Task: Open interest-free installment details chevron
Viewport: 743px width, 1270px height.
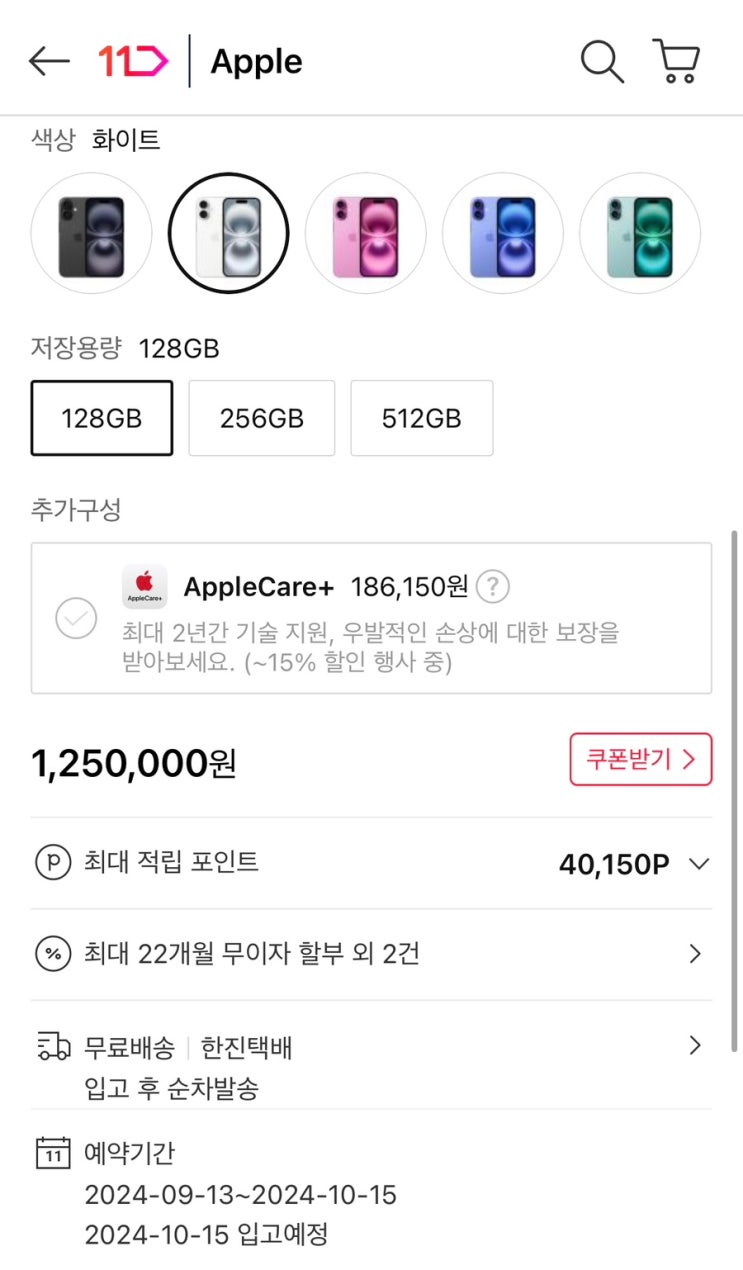Action: [x=696, y=954]
